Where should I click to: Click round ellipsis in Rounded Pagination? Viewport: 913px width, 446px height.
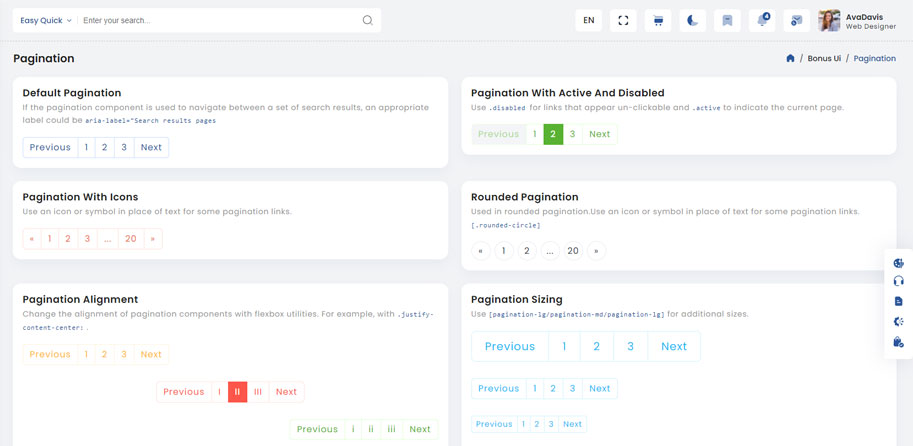click(550, 251)
